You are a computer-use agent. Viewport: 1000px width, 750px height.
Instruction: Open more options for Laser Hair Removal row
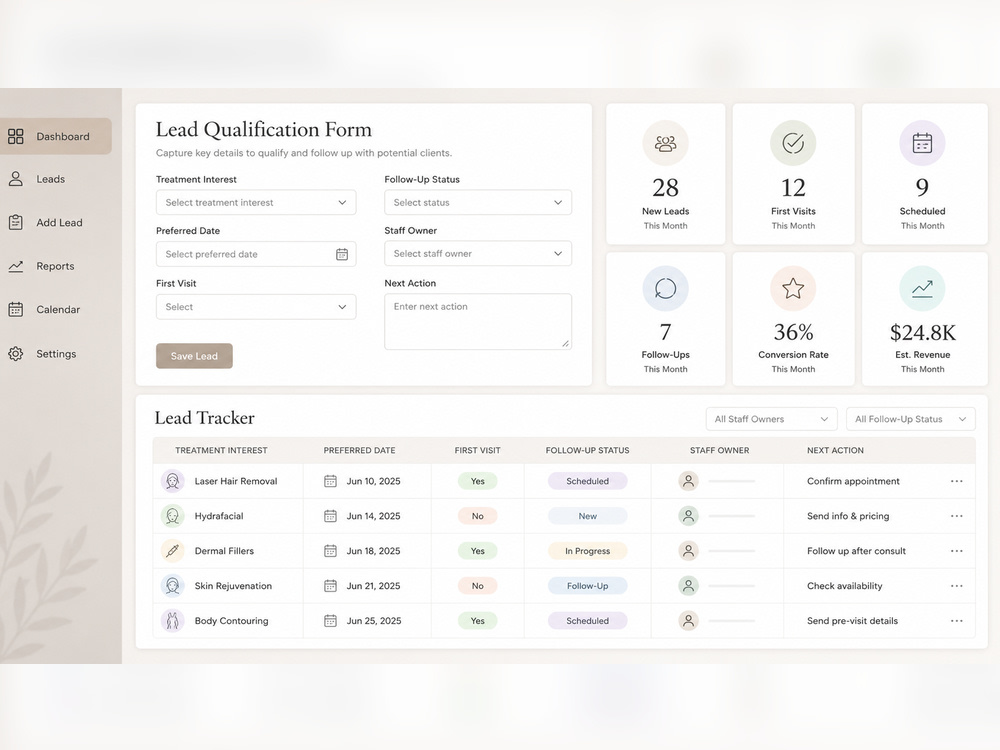(956, 481)
